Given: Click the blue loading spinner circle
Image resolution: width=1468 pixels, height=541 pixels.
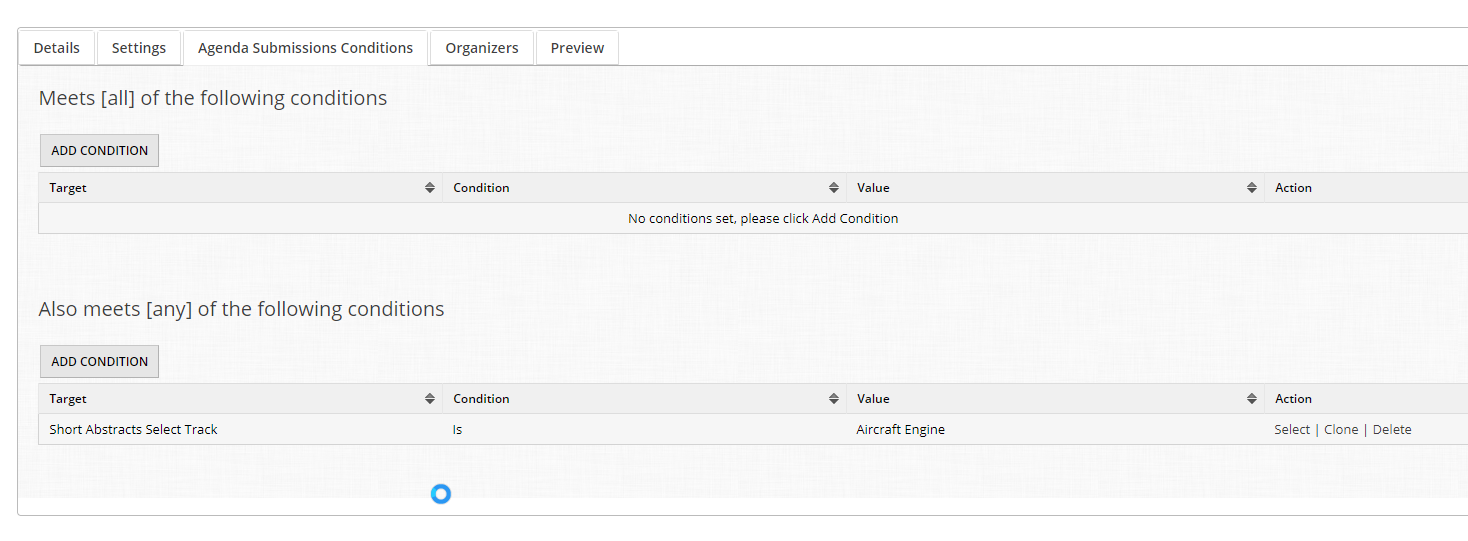Looking at the screenshot, I should pyautogui.click(x=441, y=494).
